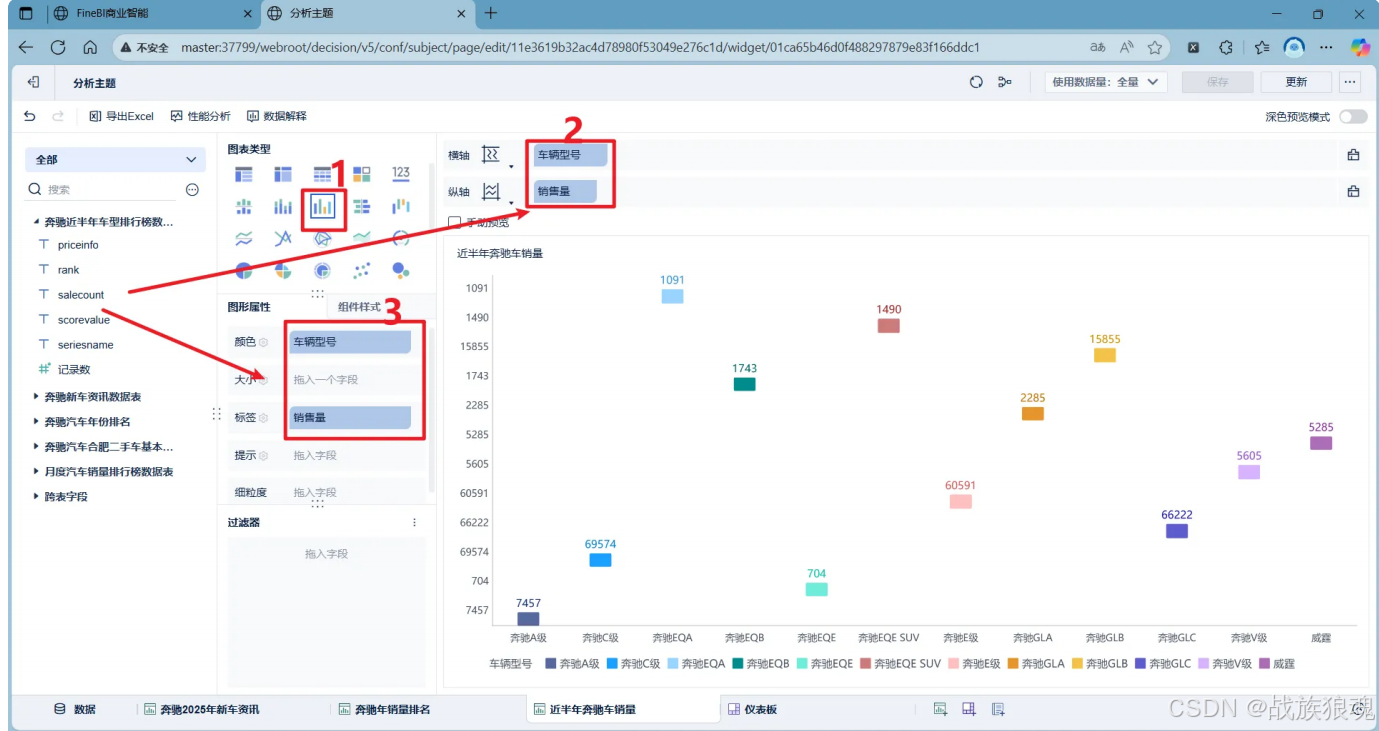Open the search options circle icon
This screenshot has width=1379, height=731.
pyautogui.click(x=192, y=189)
